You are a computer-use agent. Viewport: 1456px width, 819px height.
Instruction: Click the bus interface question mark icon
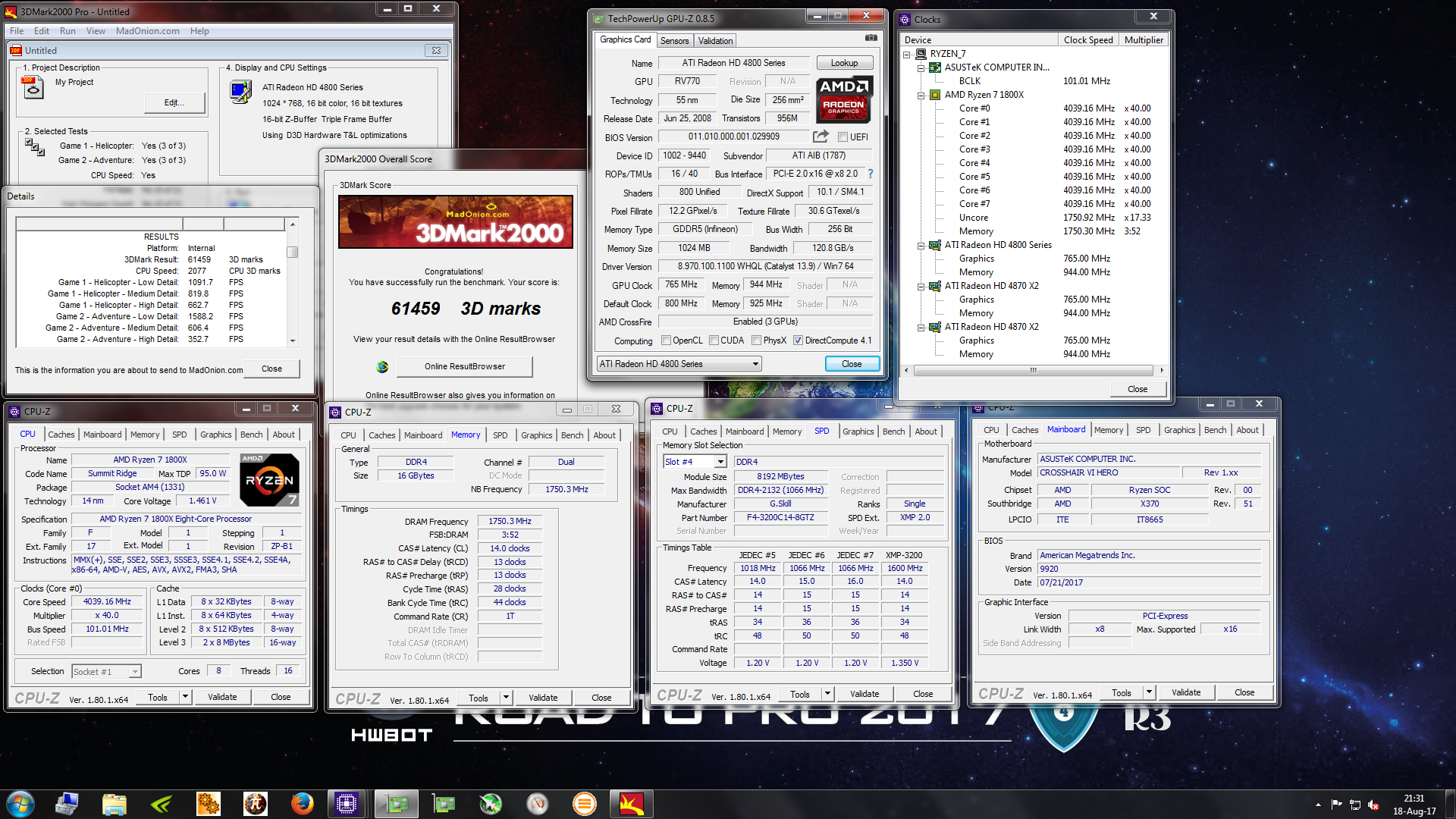coord(871,174)
